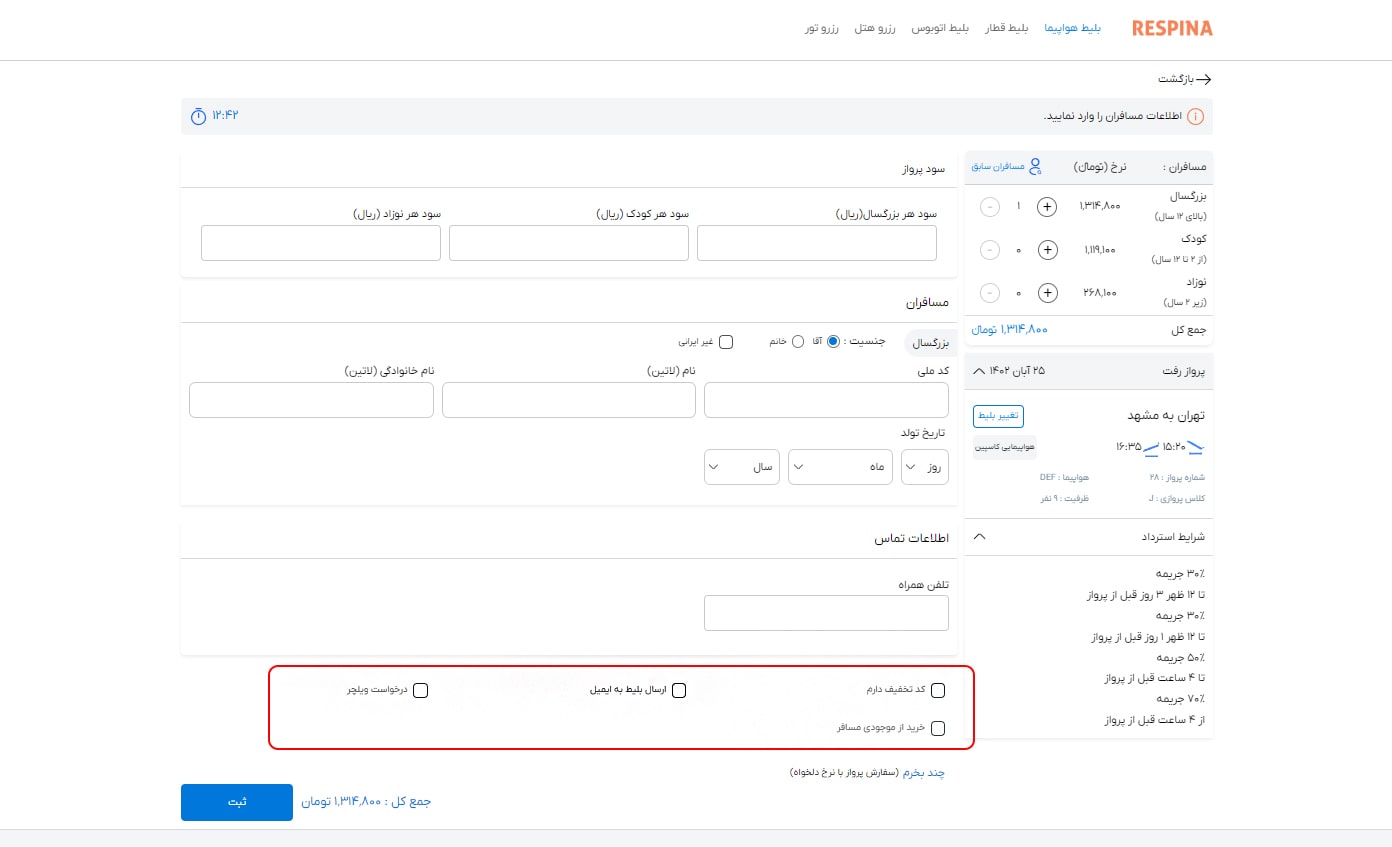1392x847 pixels.
Task: Select female (خانم) gender radio button
Action: tap(797, 342)
